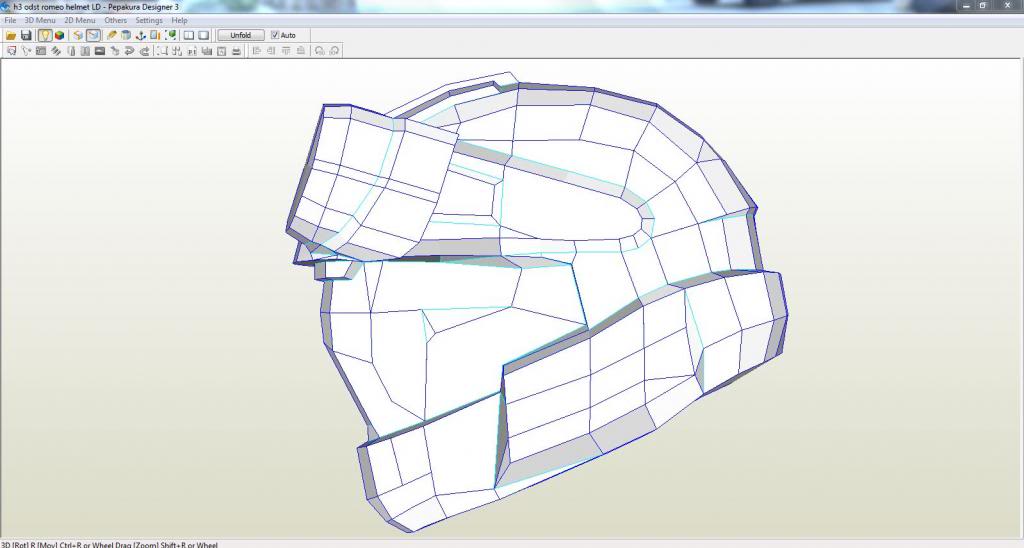This screenshot has height=548, width=1024.
Task: Switch to split two-pane window layout icon
Action: pyautogui.click(x=189, y=35)
